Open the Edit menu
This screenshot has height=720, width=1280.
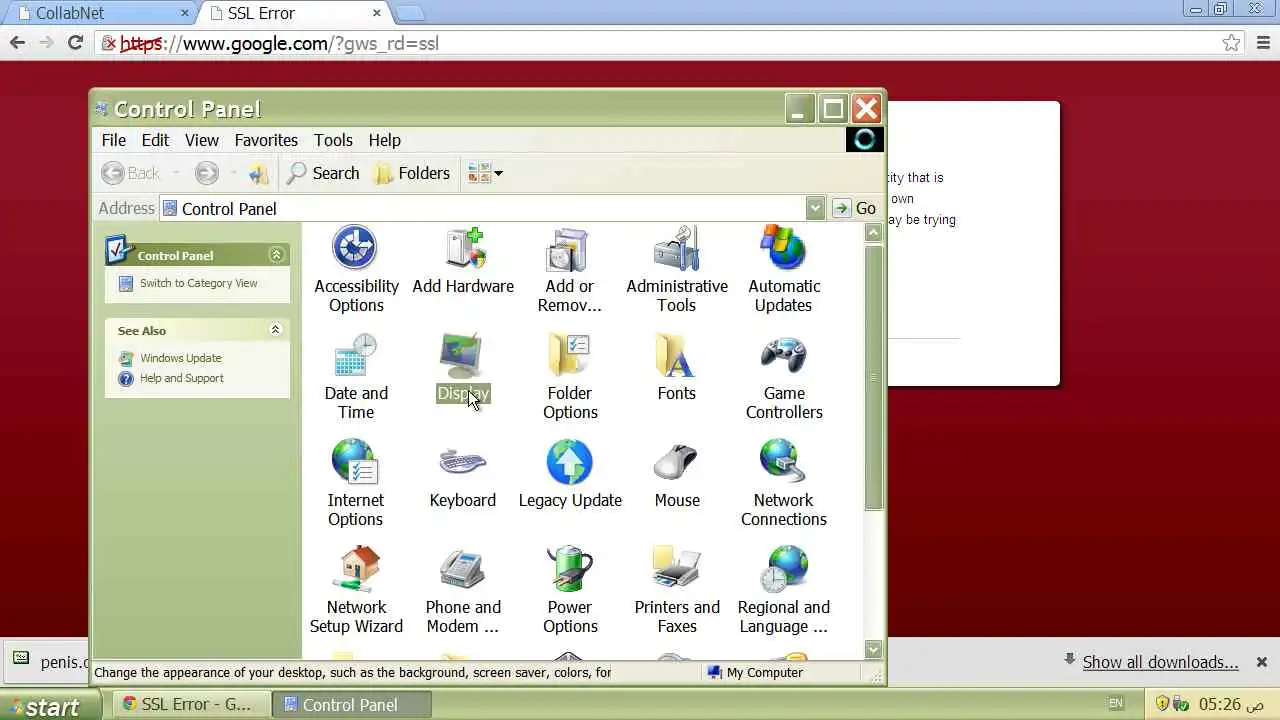coord(155,140)
